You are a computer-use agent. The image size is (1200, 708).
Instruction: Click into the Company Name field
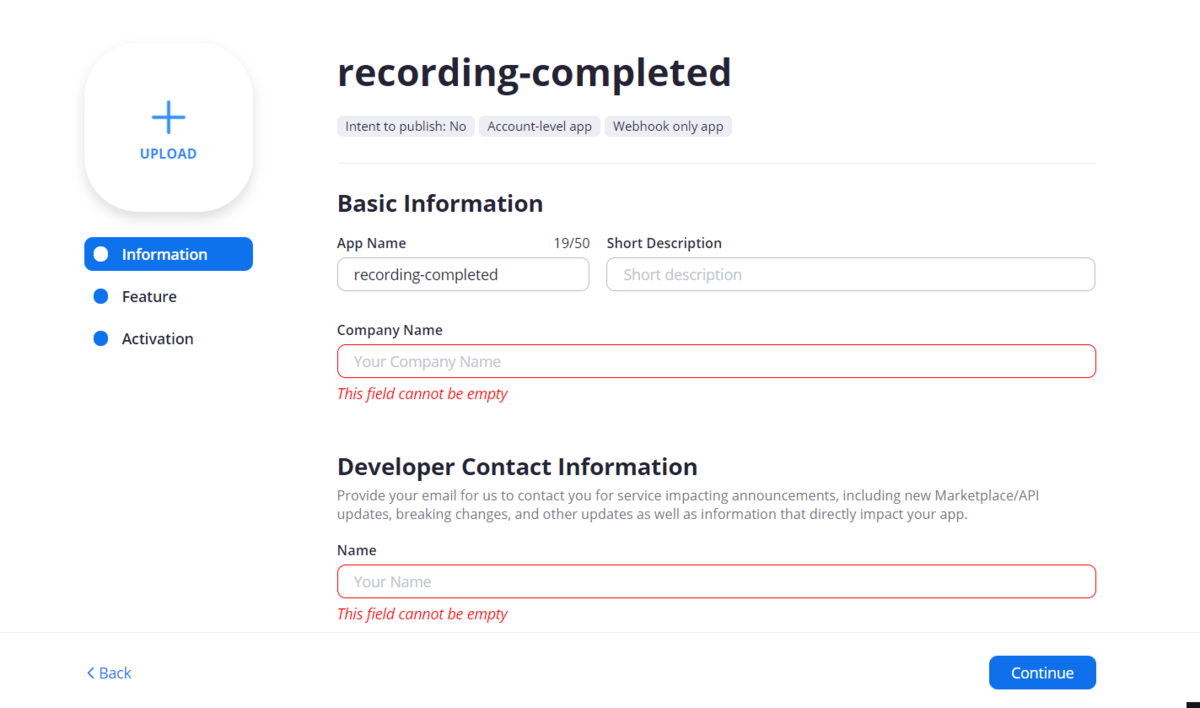[x=716, y=361]
